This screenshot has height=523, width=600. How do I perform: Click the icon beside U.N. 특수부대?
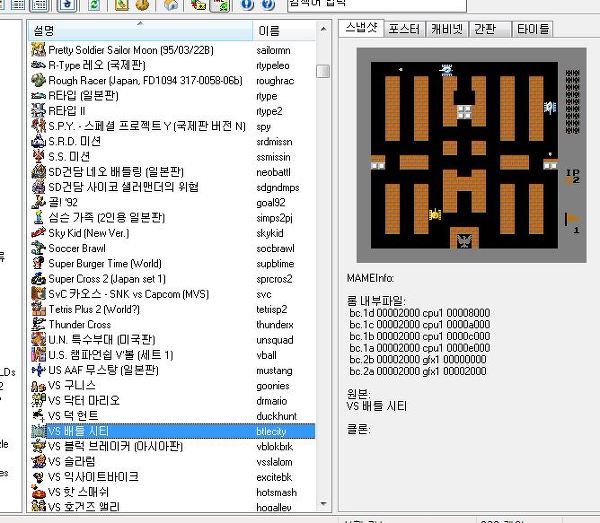point(38,339)
